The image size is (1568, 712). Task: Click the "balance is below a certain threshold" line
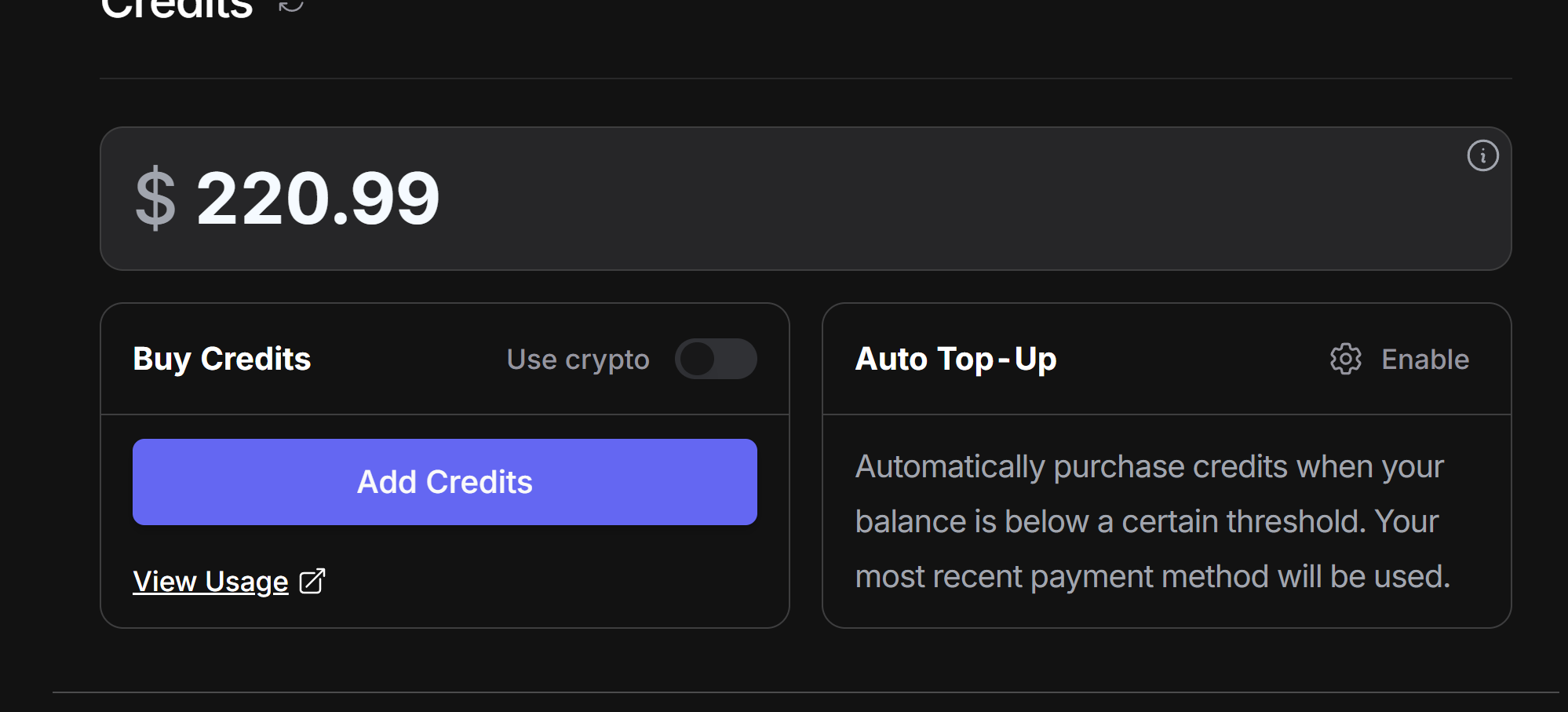(x=1147, y=522)
